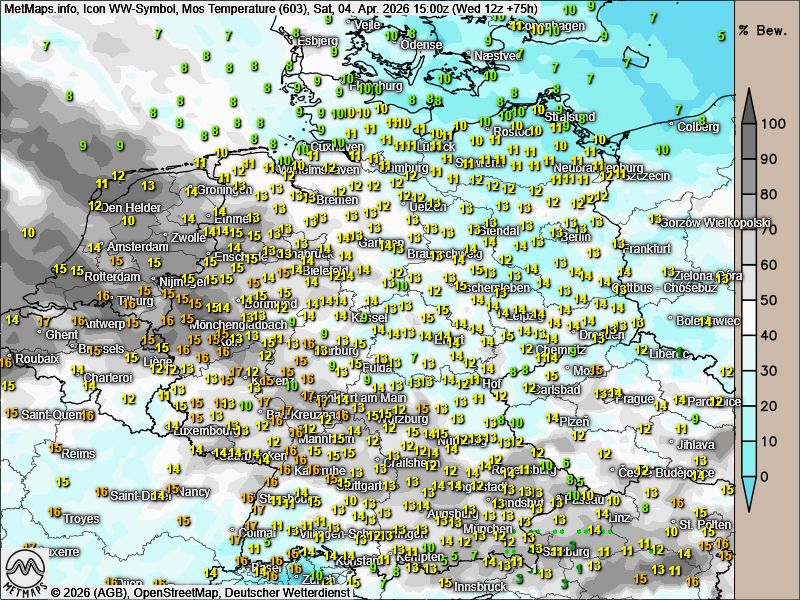
Task: Click the Den Helder city label
Action: pyautogui.click(x=132, y=208)
